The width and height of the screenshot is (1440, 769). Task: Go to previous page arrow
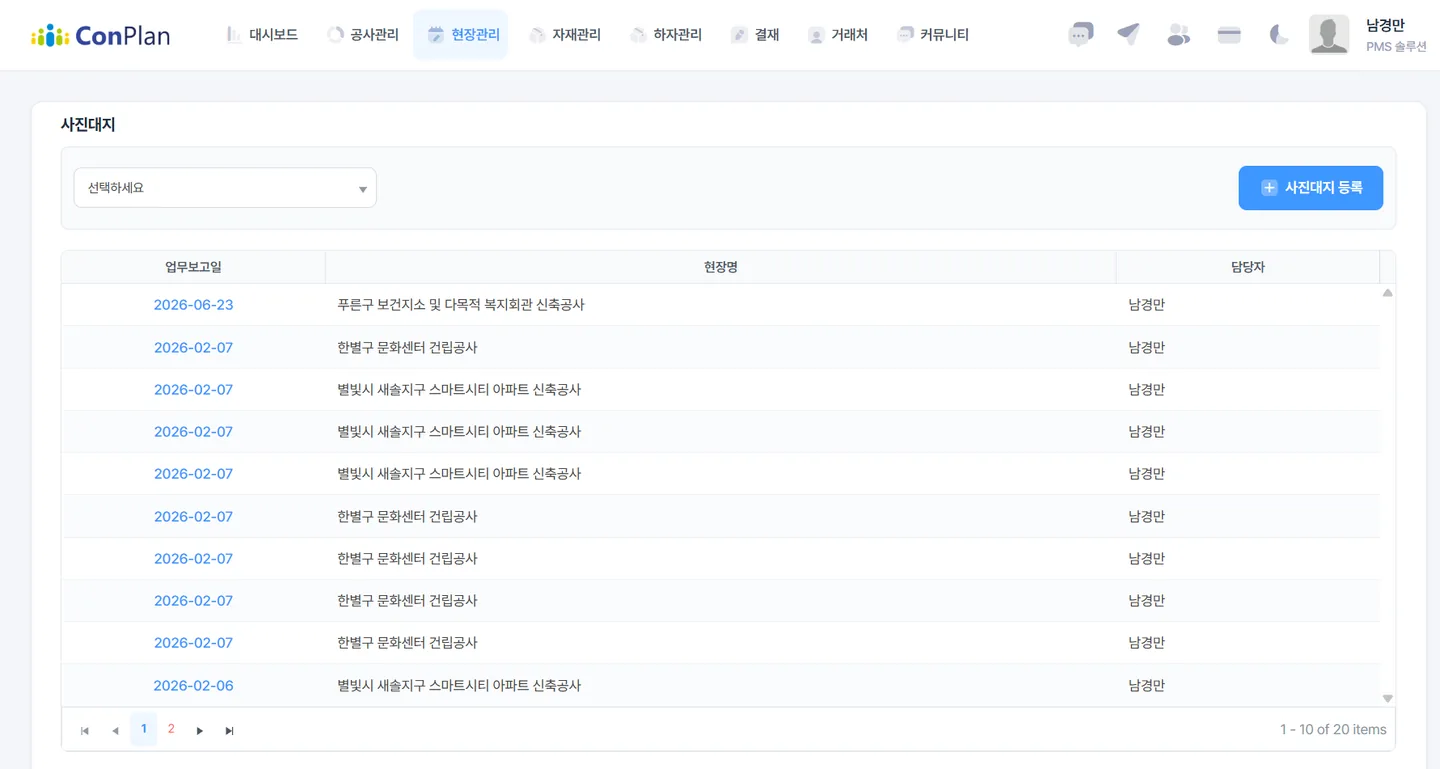[x=115, y=731]
